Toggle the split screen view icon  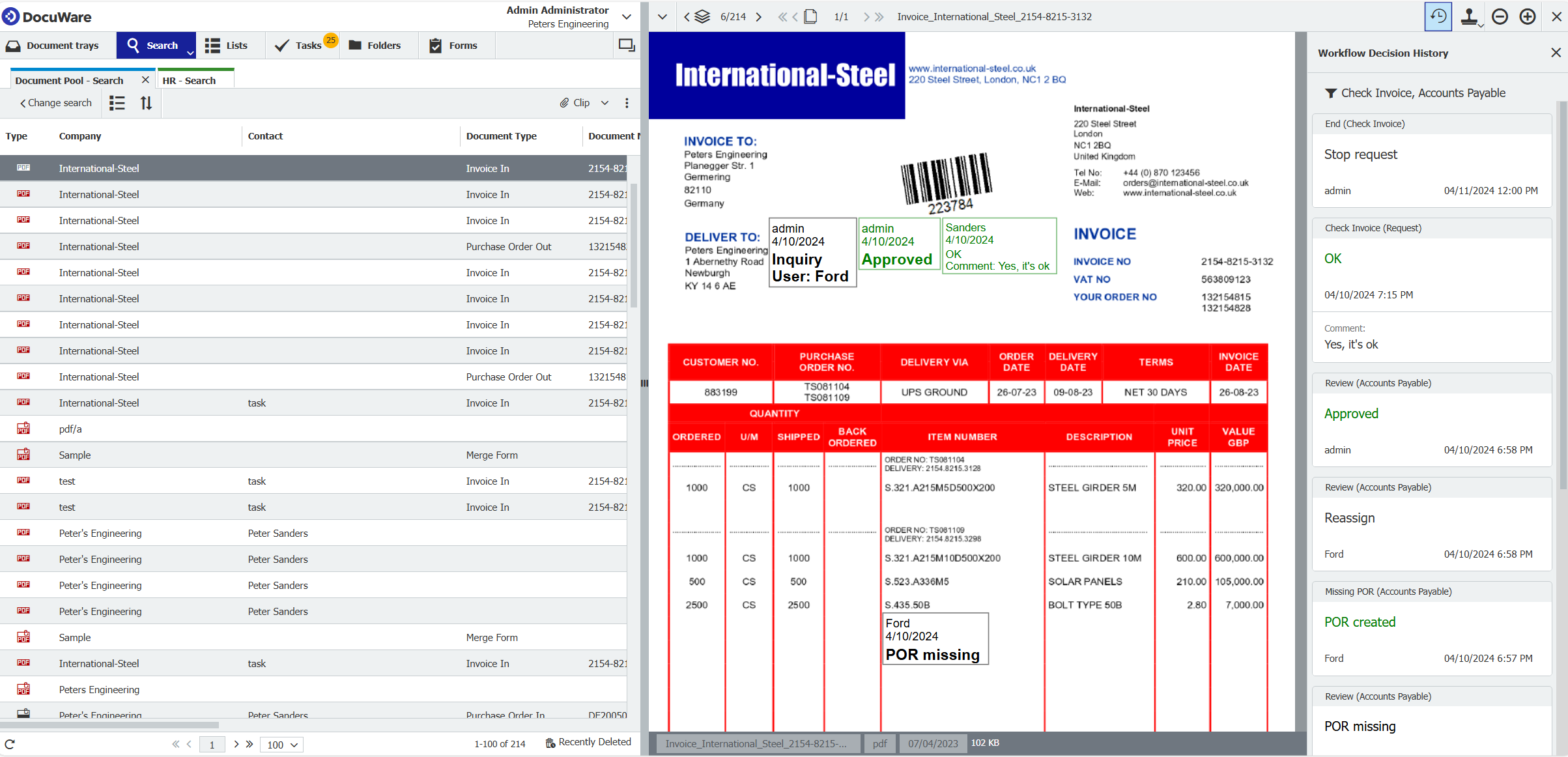coord(626,45)
